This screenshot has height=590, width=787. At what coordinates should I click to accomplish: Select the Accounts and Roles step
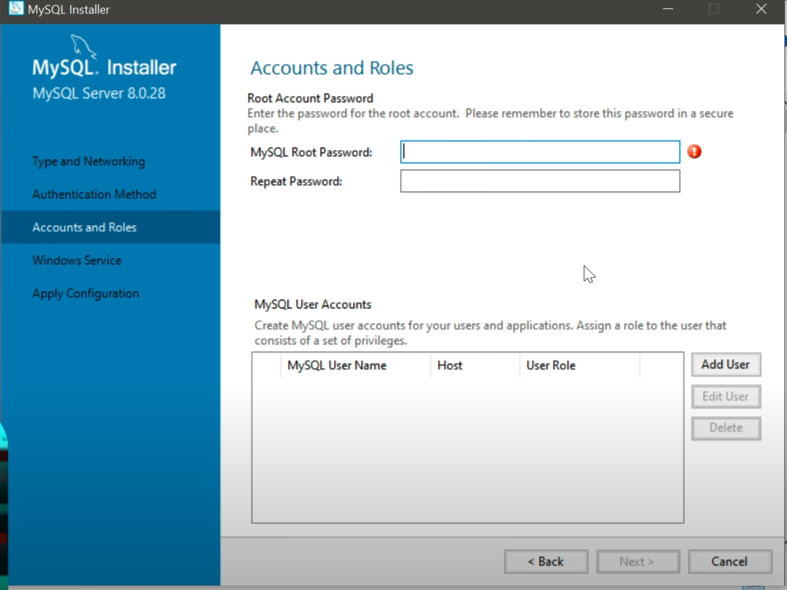click(x=110, y=227)
